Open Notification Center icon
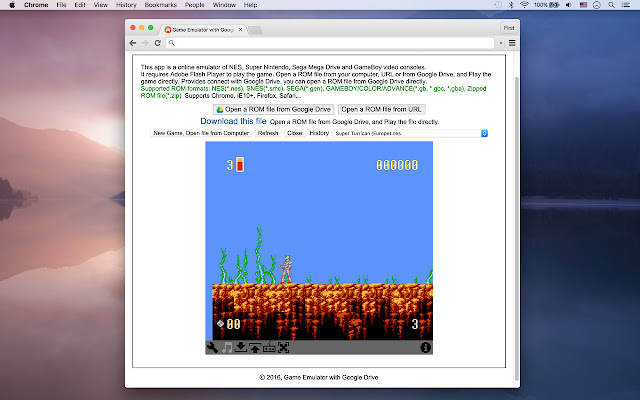 pyautogui.click(x=626, y=5)
